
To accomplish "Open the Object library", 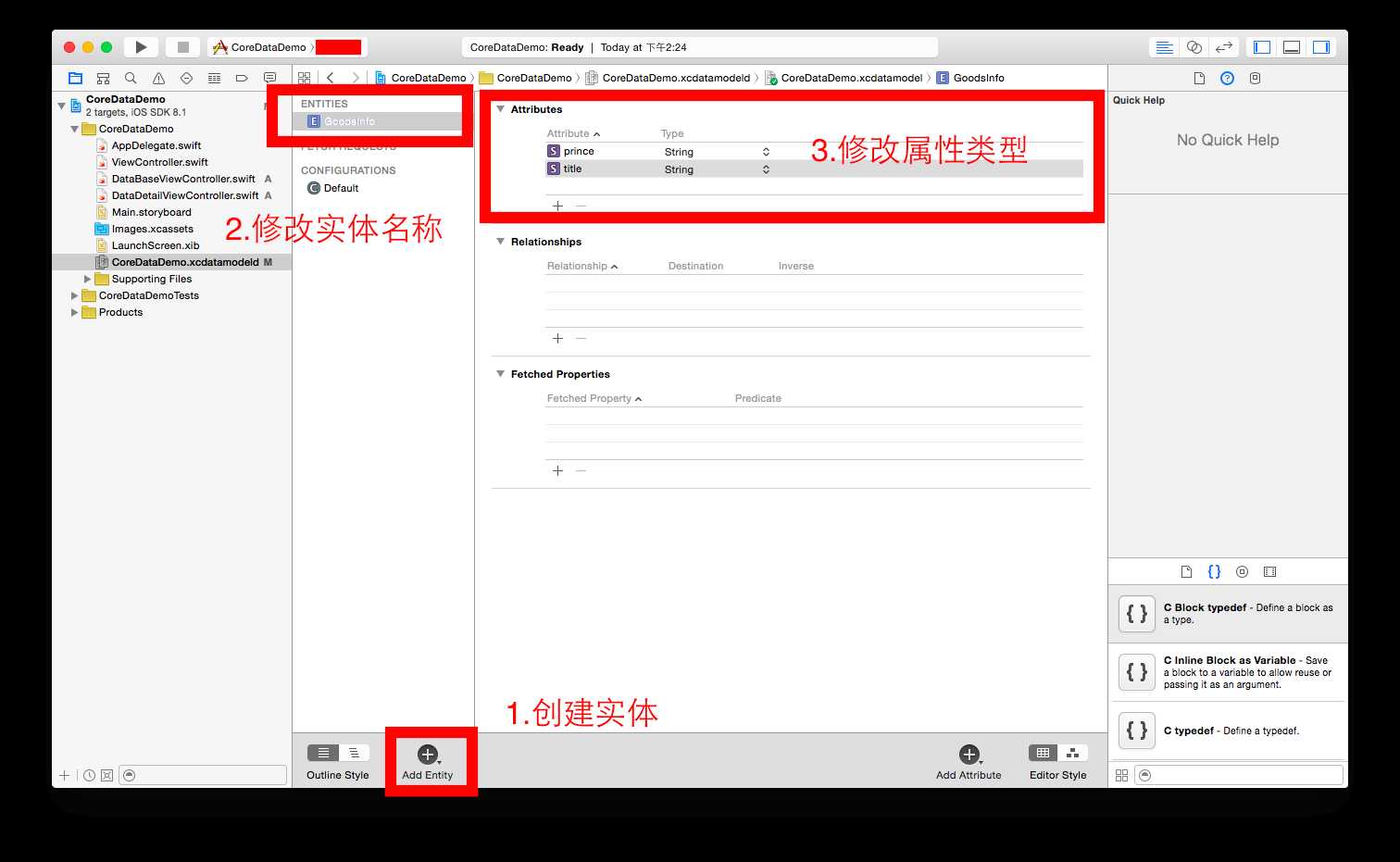I will click(x=1242, y=571).
